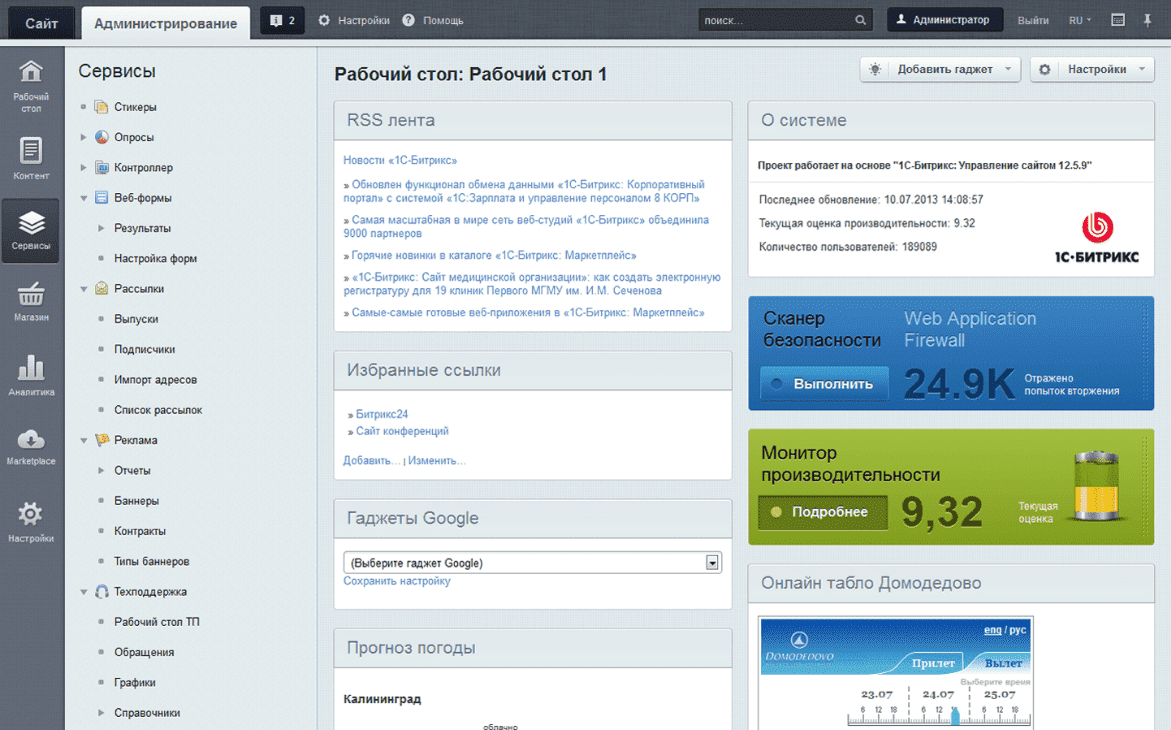Expand the Стикеры tree item
This screenshot has width=1171, height=730.
pyautogui.click(x=84, y=106)
